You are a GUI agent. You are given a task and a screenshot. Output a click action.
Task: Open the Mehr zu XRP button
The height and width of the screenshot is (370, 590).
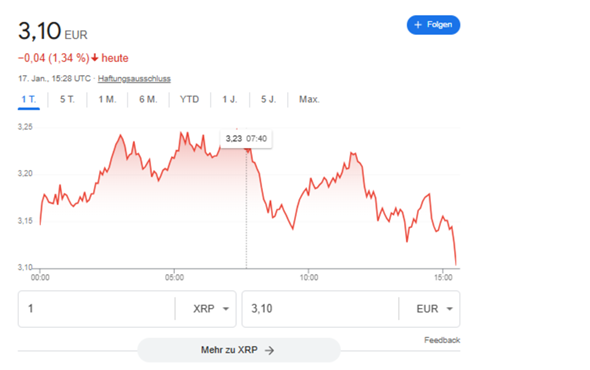point(239,350)
